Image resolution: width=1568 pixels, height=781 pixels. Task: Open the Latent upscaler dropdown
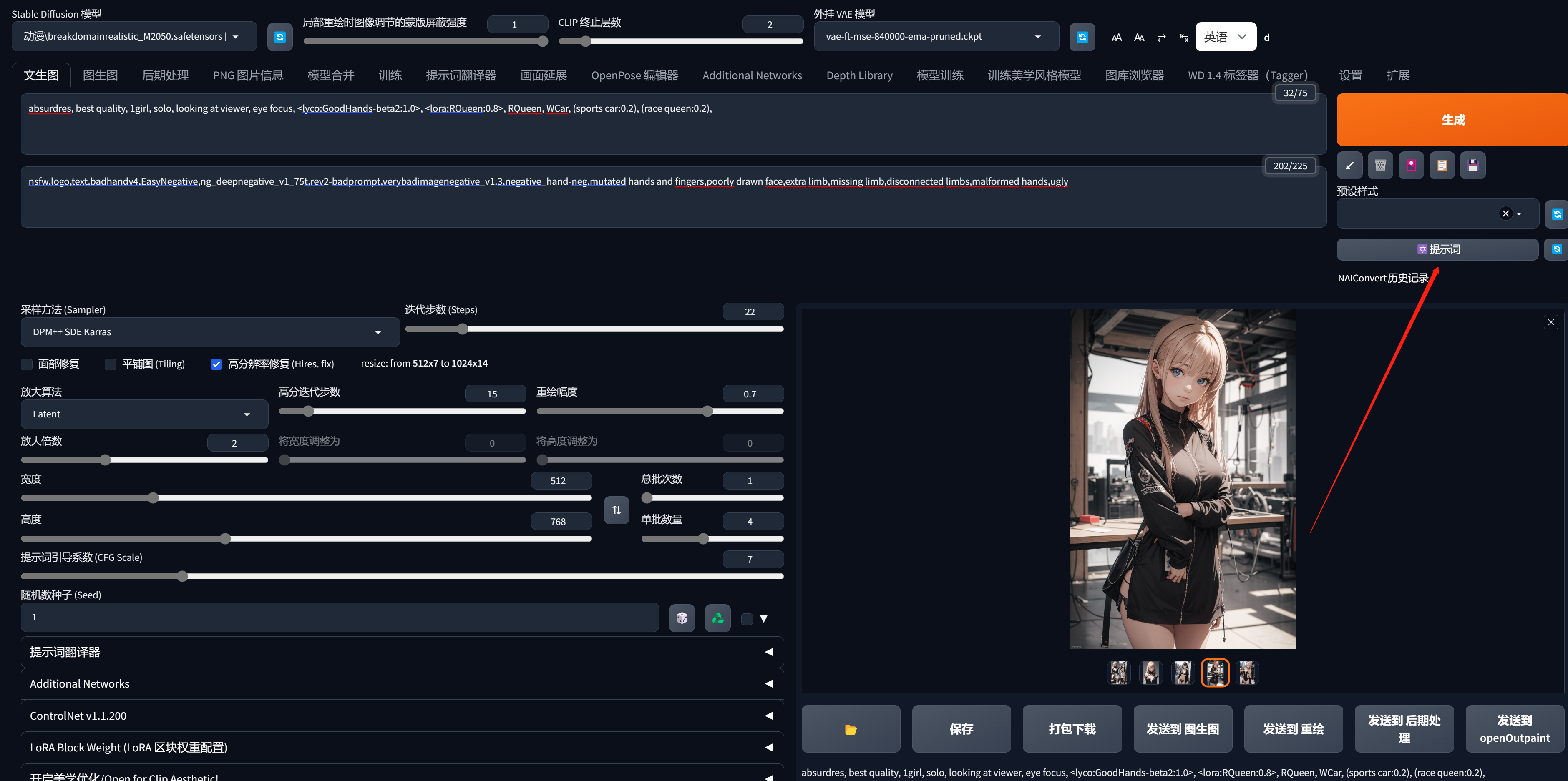click(144, 414)
